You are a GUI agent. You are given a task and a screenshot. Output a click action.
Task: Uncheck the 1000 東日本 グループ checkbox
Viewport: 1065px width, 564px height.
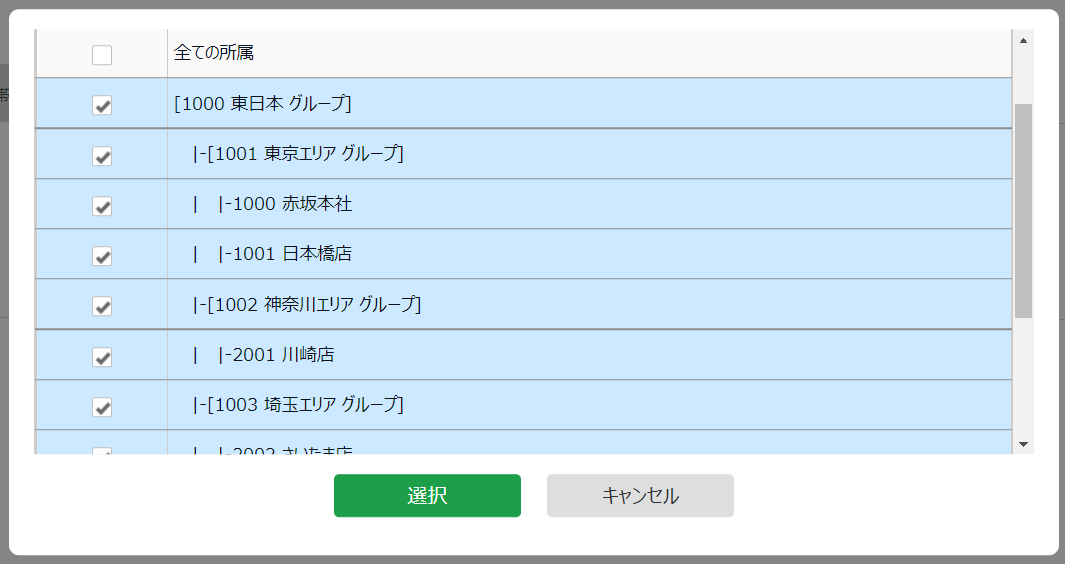coord(102,105)
